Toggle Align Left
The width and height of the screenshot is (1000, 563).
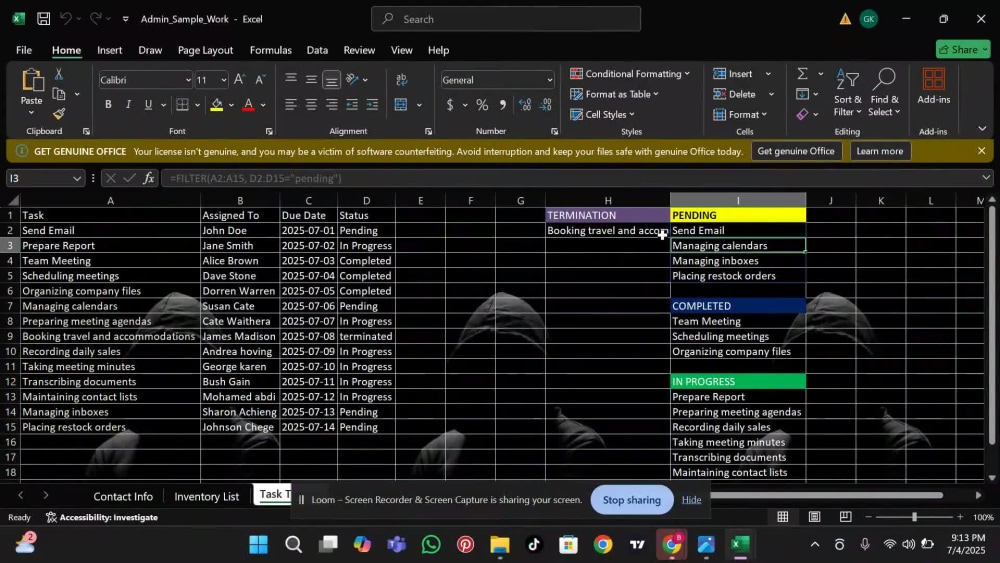tap(291, 105)
